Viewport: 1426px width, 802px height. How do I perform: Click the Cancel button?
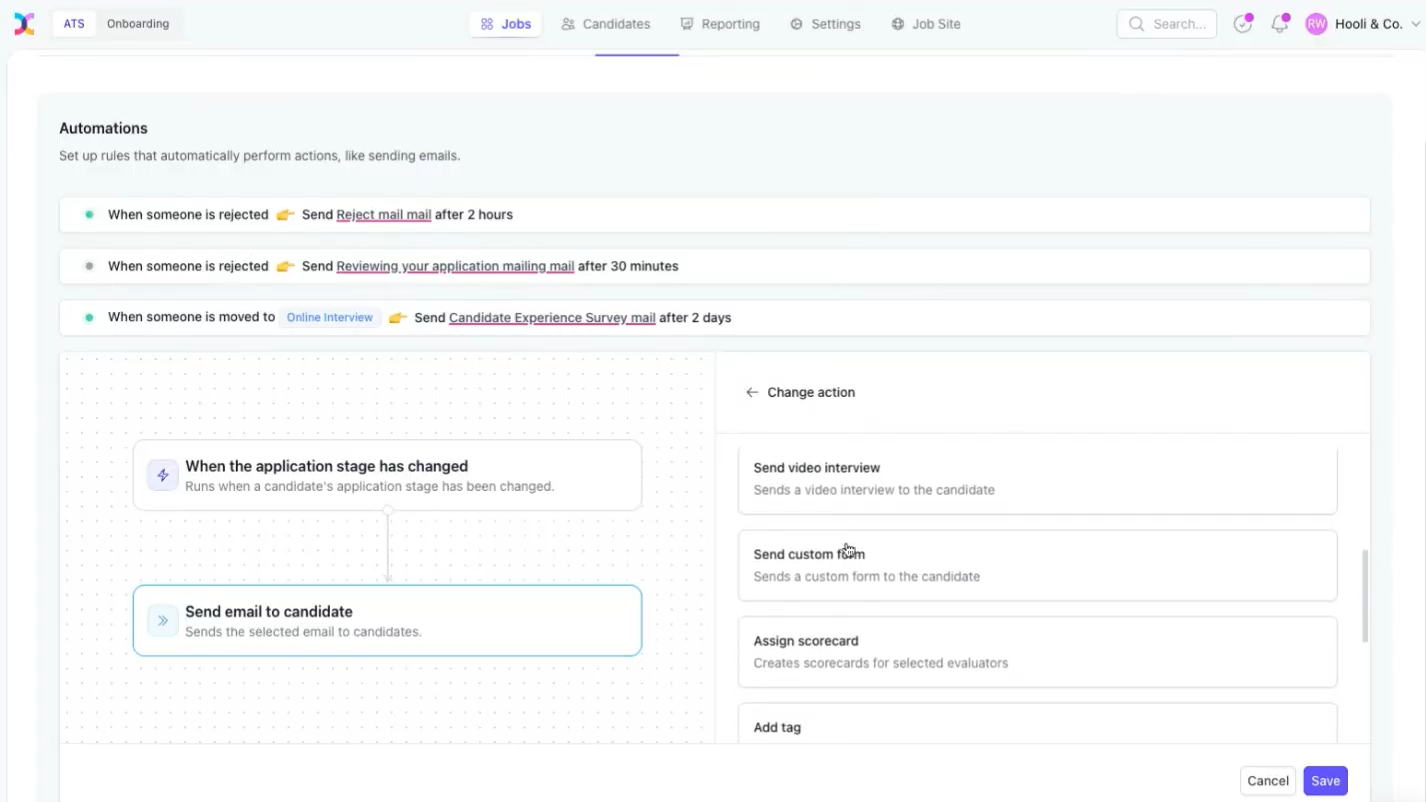coord(1268,781)
